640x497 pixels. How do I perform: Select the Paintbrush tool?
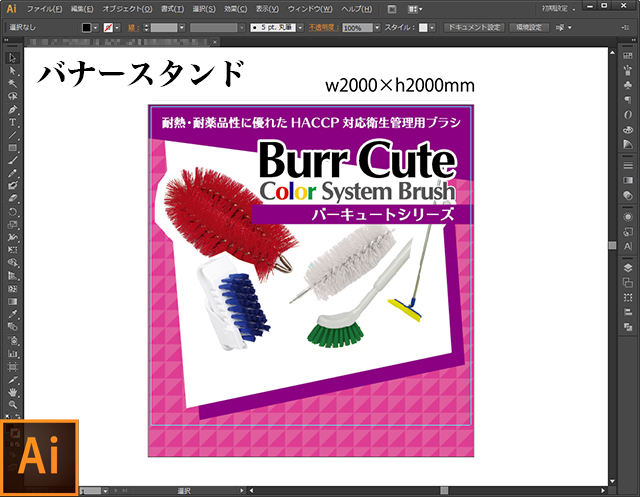point(12,160)
